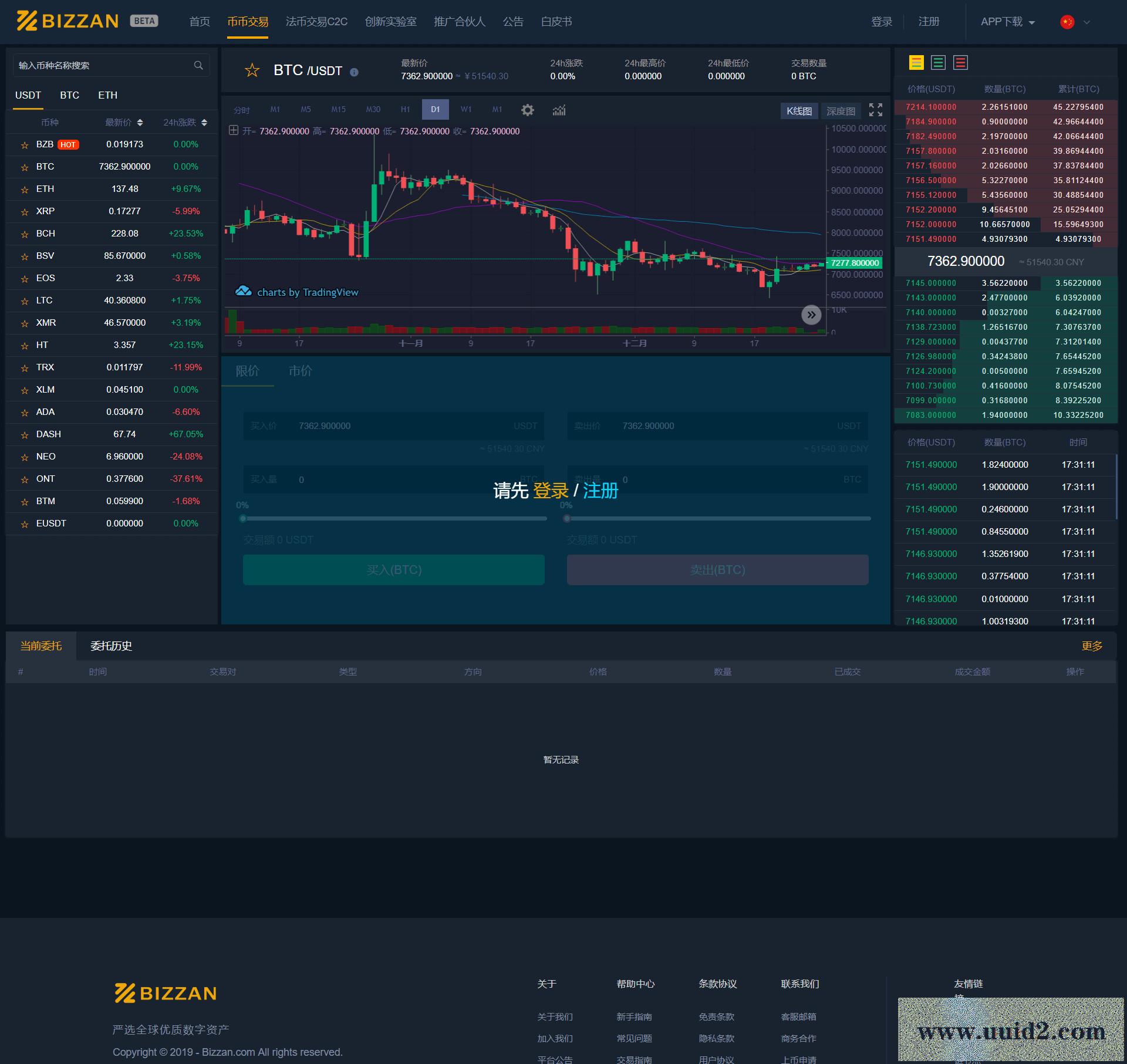Select the buy-only red order book view icon
1127x1064 pixels.
pyautogui.click(x=961, y=62)
